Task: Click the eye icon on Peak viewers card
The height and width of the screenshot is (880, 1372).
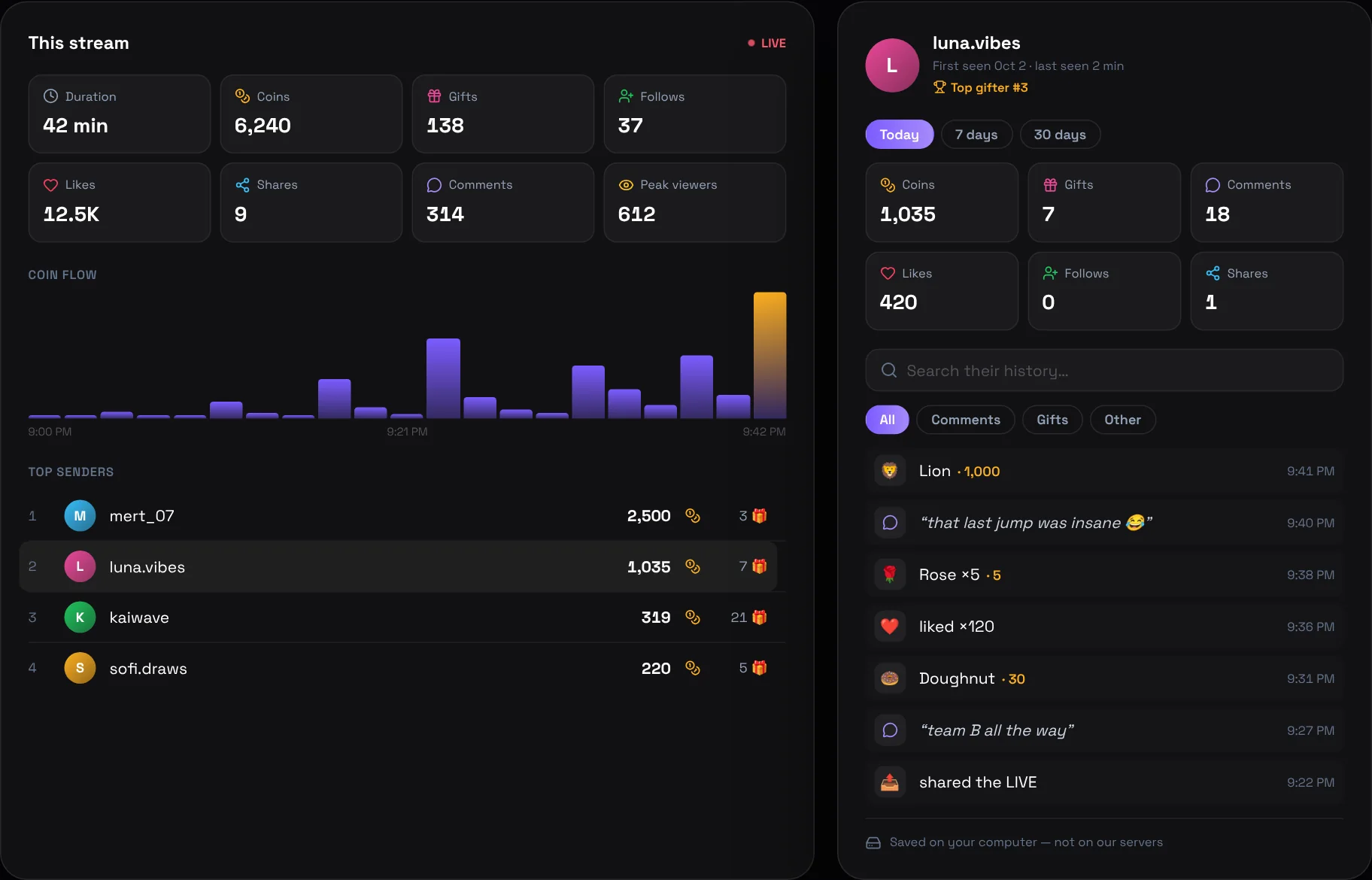Action: (x=626, y=185)
